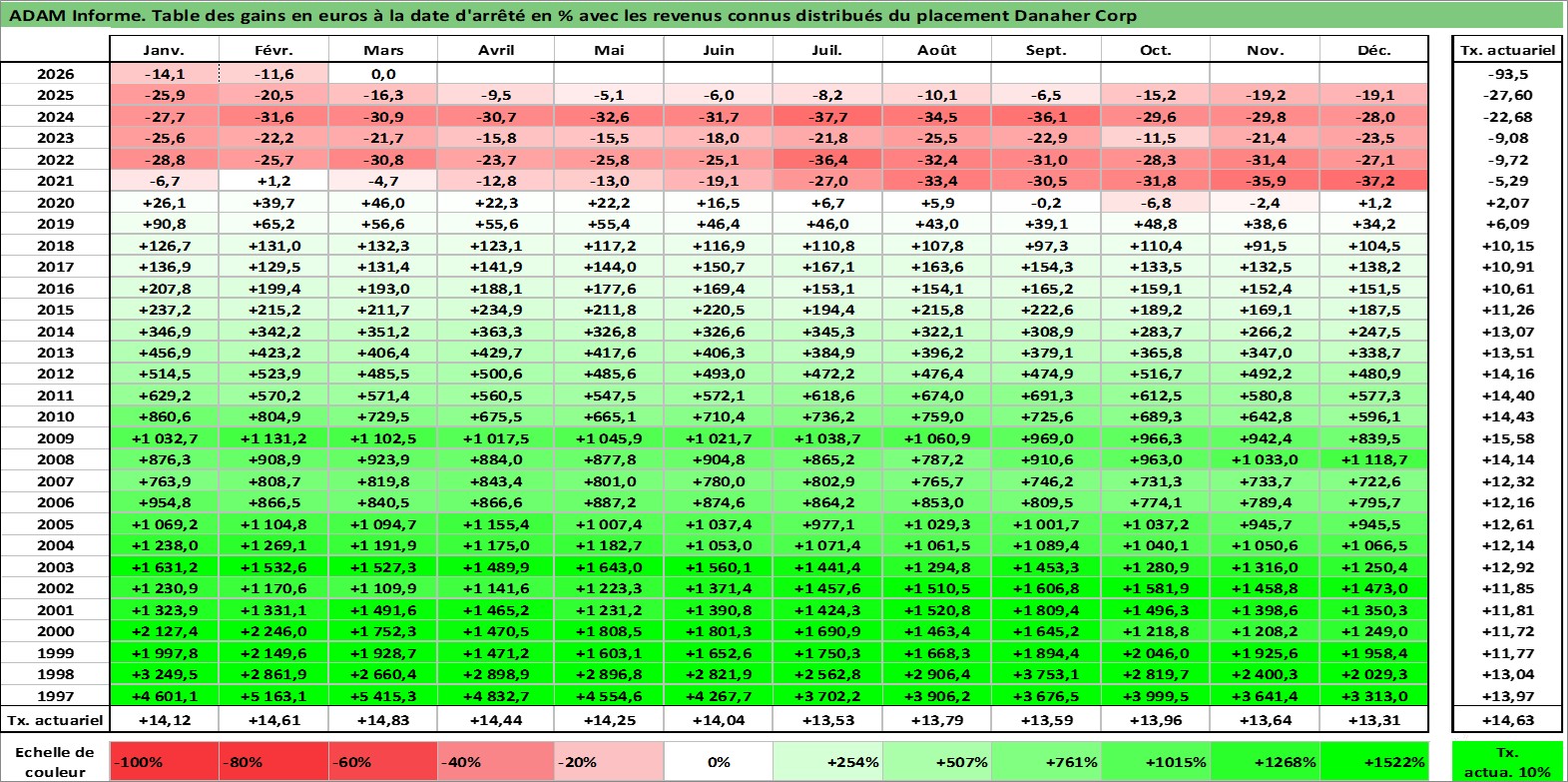1568x782 pixels.
Task: Click the Tx. actua. 10% green box
Action: [1507, 762]
